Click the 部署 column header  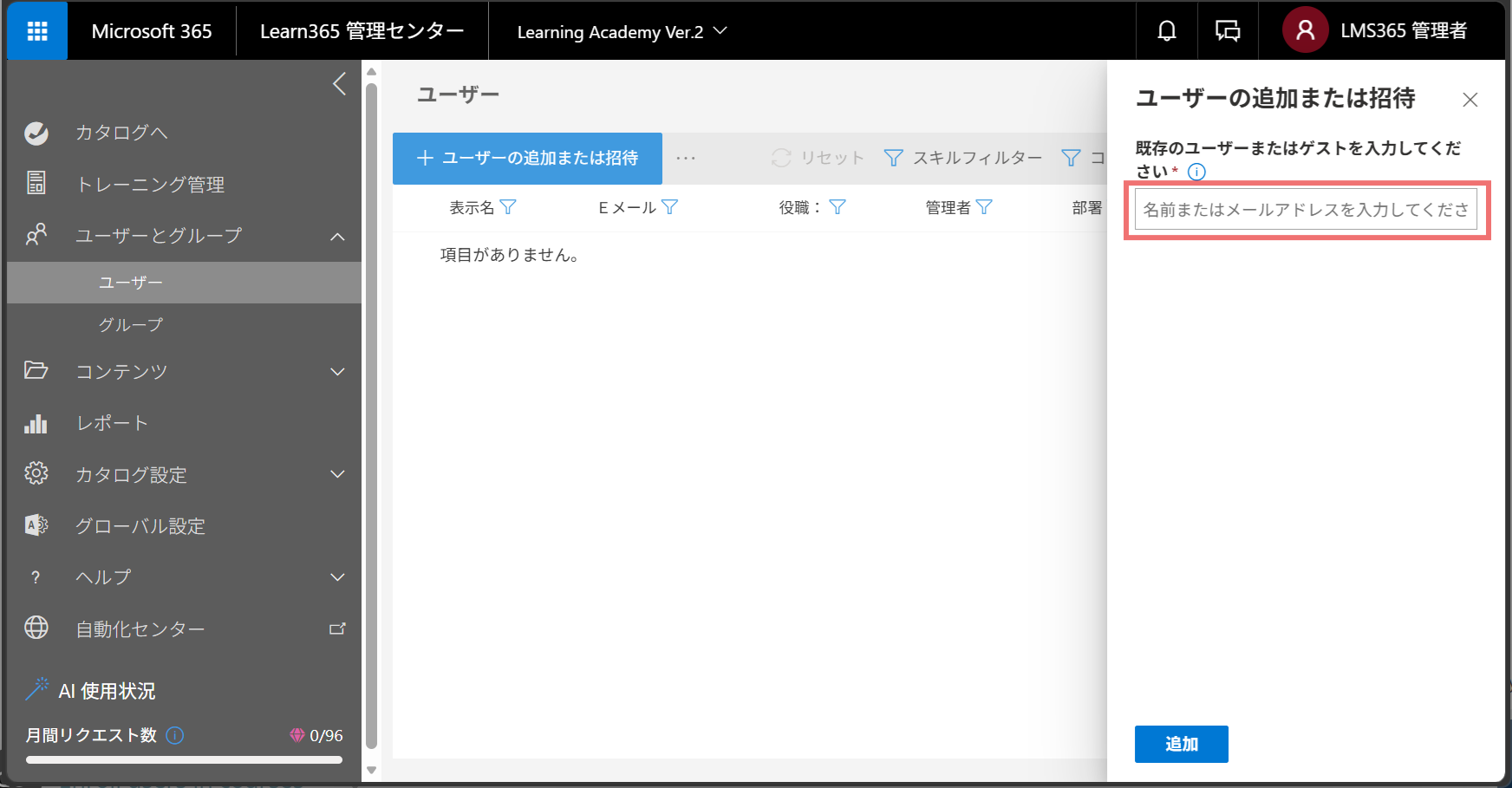pos(1087,208)
